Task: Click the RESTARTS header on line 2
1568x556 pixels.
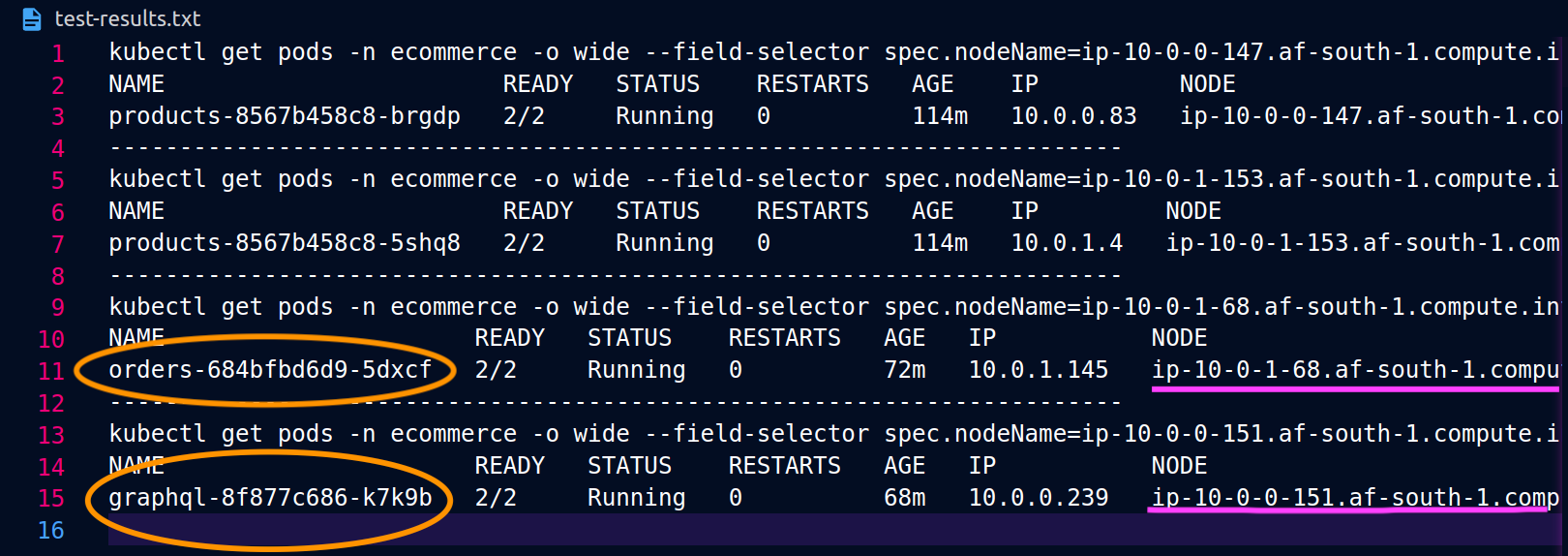Action: [813, 84]
